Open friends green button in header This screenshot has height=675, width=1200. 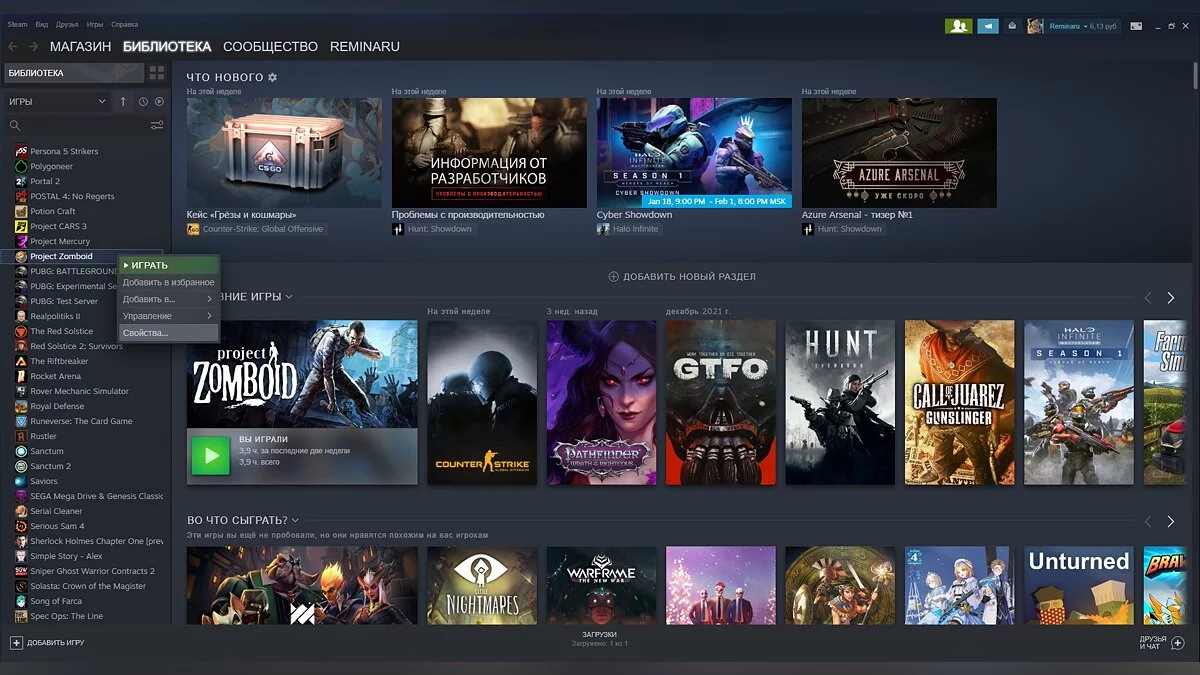click(958, 26)
